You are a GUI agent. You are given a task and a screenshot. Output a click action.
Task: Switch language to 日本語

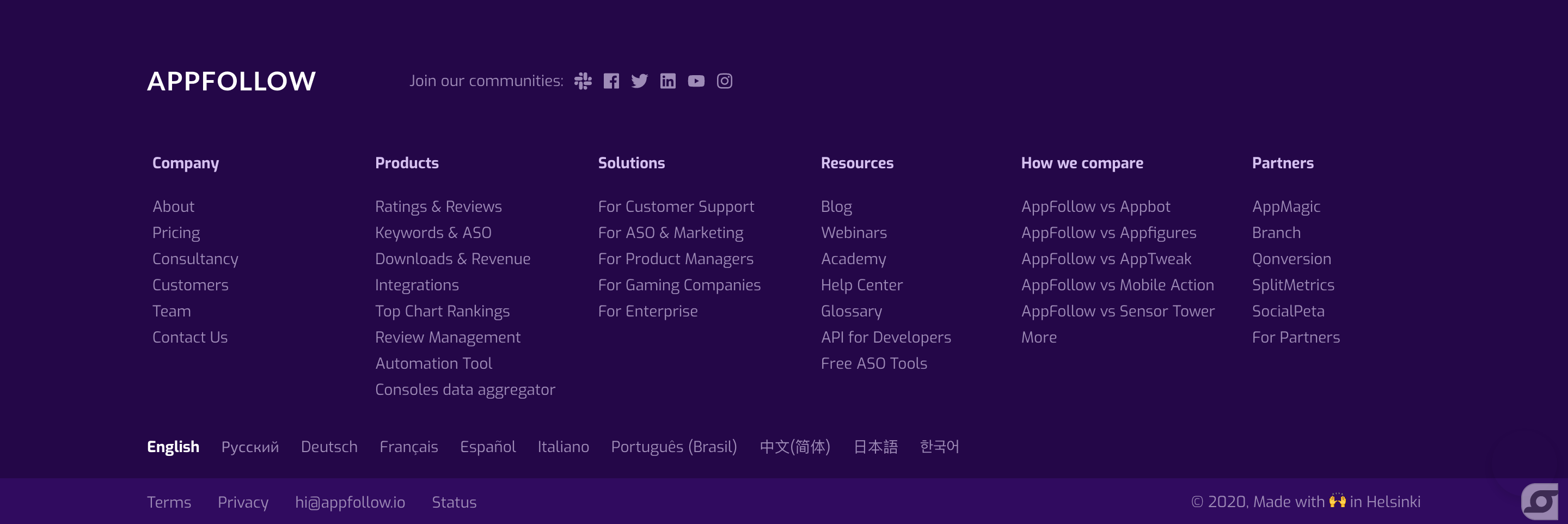click(875, 447)
